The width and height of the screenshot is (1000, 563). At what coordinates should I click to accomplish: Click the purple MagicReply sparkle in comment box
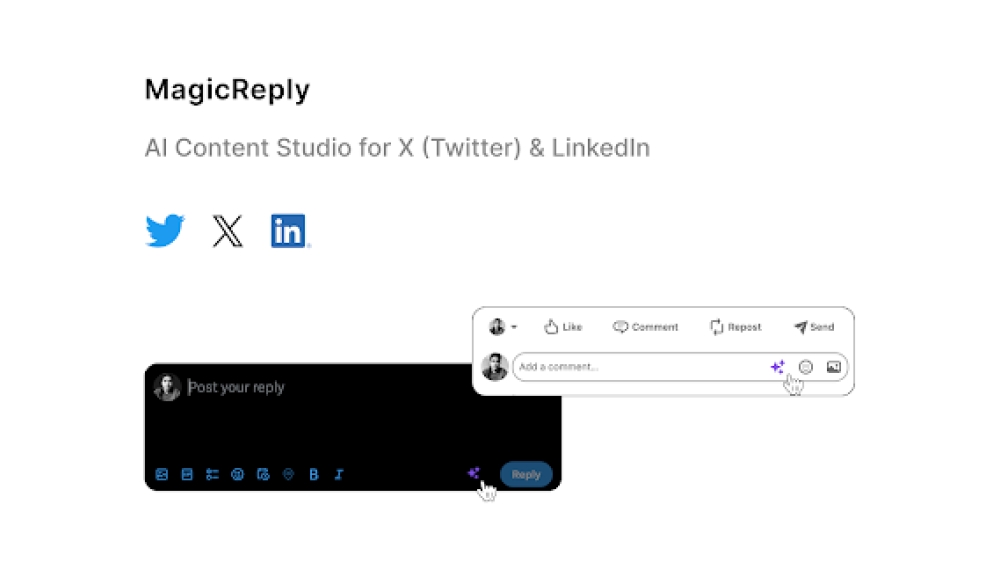[x=777, y=367]
